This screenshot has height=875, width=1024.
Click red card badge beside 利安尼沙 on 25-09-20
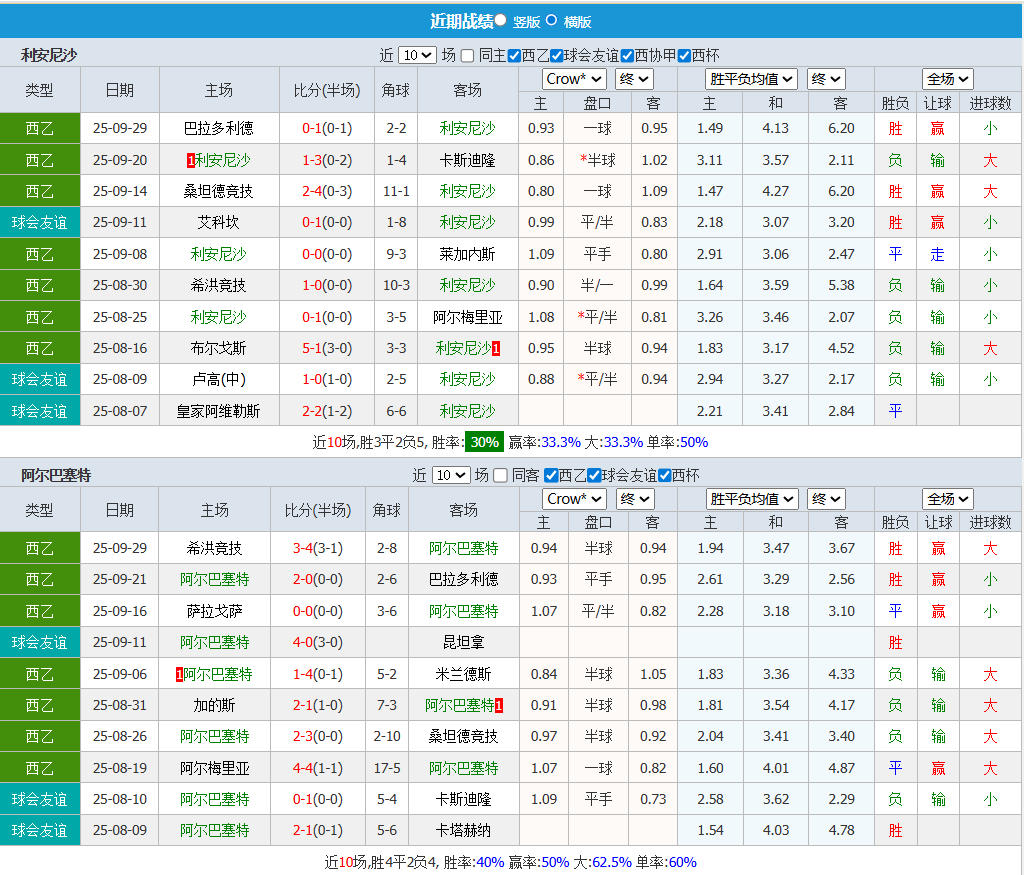tap(191, 160)
